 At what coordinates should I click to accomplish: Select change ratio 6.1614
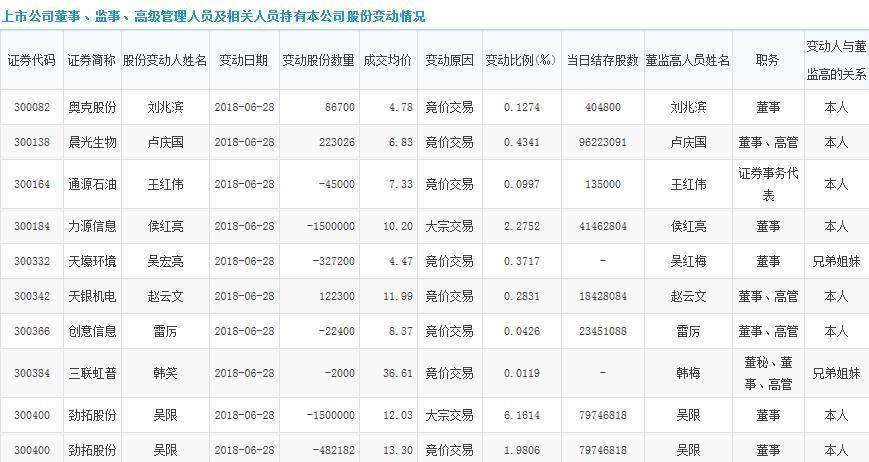point(522,415)
